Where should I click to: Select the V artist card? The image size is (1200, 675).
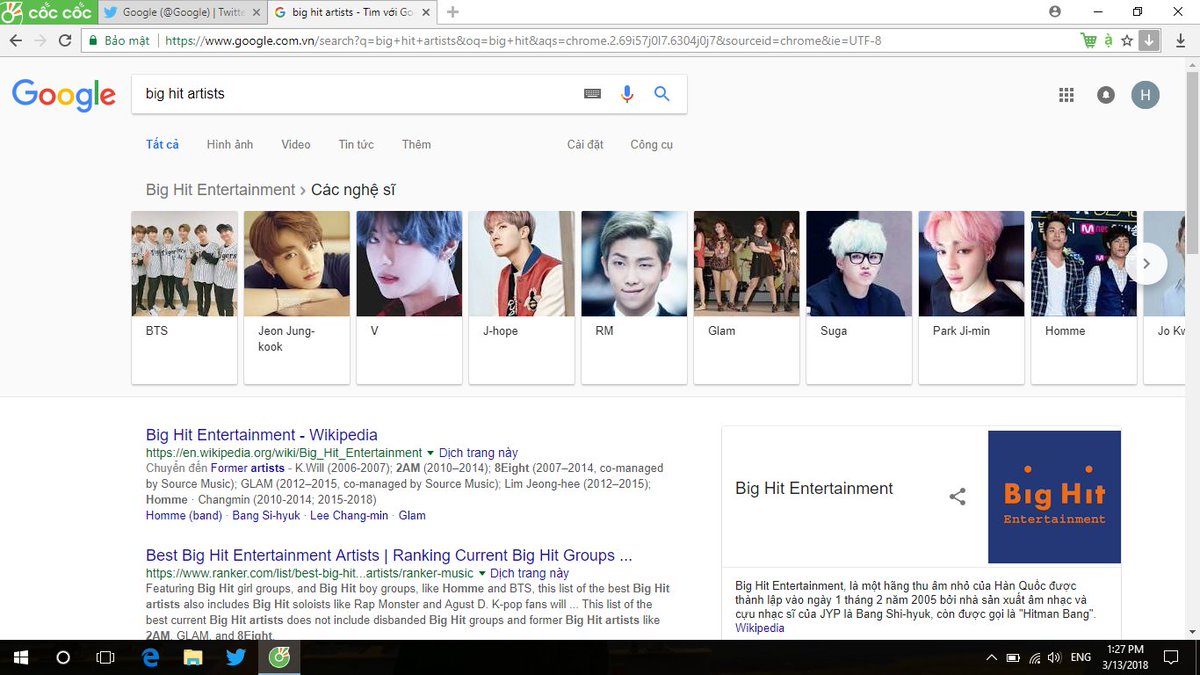point(410,297)
